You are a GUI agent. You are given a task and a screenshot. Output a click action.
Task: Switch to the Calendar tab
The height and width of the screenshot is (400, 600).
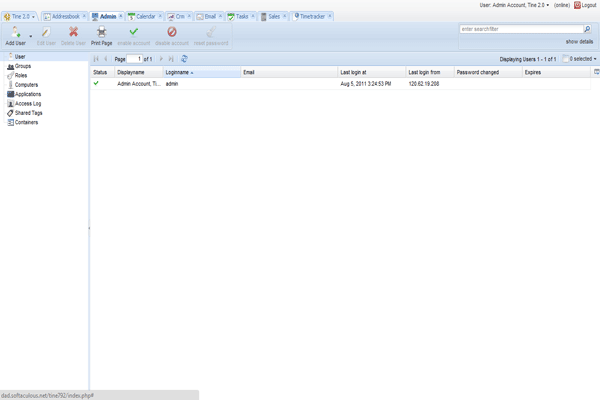pos(143,17)
